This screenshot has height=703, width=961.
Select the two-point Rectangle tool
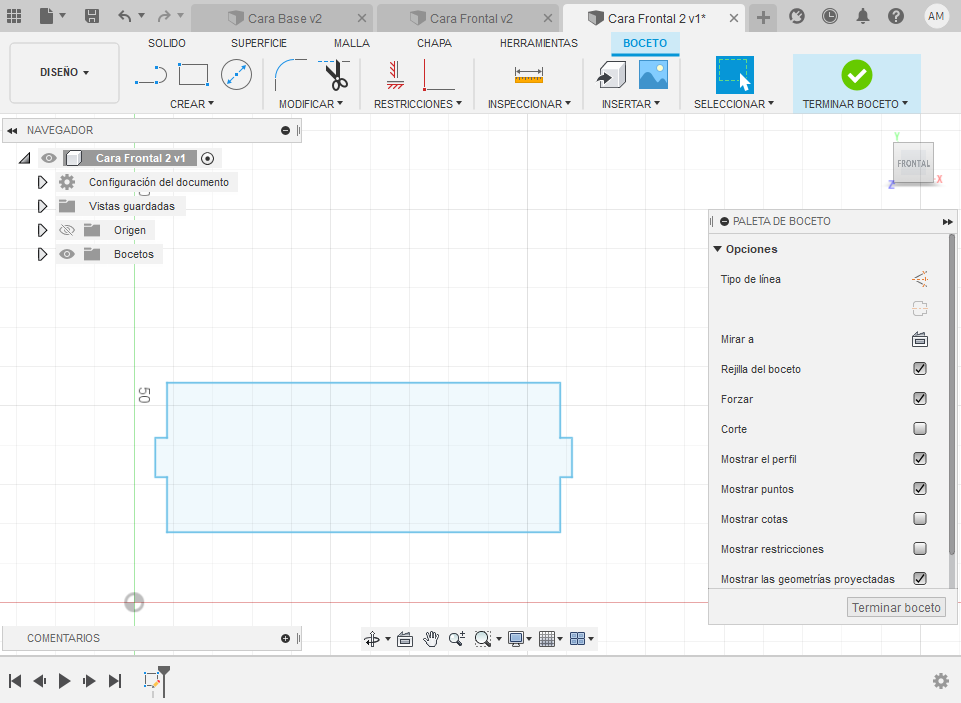194,75
